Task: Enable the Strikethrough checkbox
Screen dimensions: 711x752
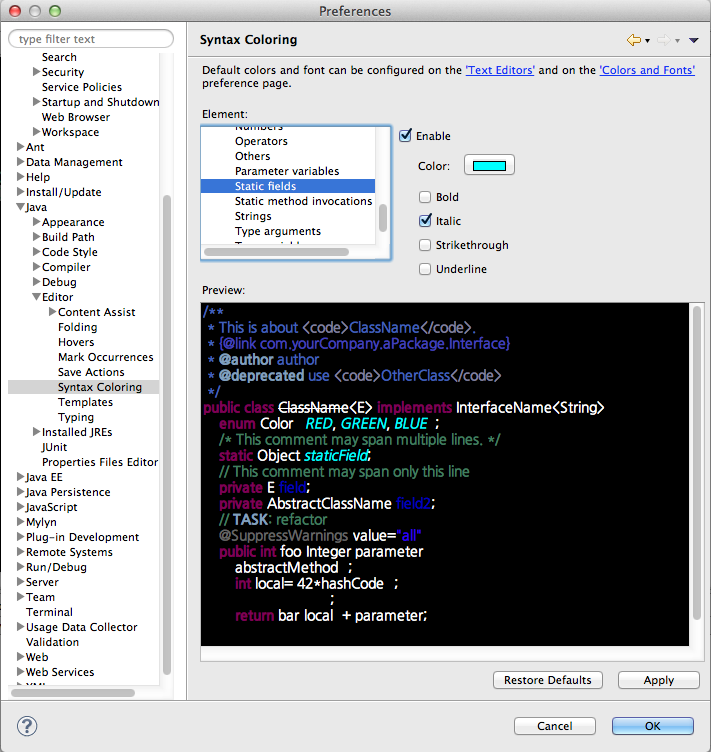Action: [425, 245]
